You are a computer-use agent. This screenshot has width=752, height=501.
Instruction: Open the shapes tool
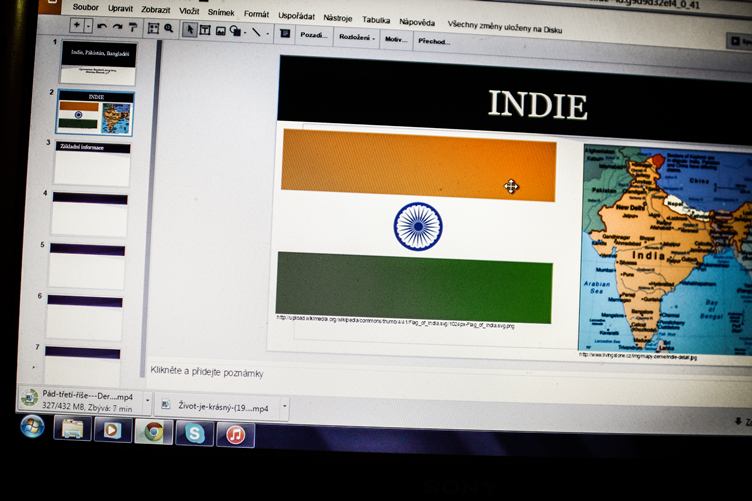pos(235,31)
